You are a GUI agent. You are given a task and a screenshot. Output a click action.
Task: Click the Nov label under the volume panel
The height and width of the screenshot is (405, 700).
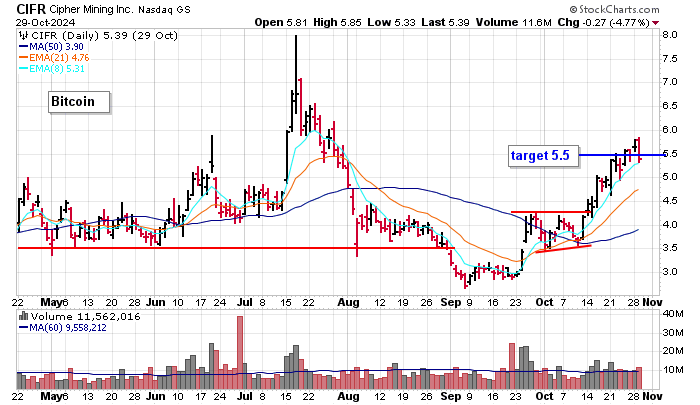pos(652,396)
